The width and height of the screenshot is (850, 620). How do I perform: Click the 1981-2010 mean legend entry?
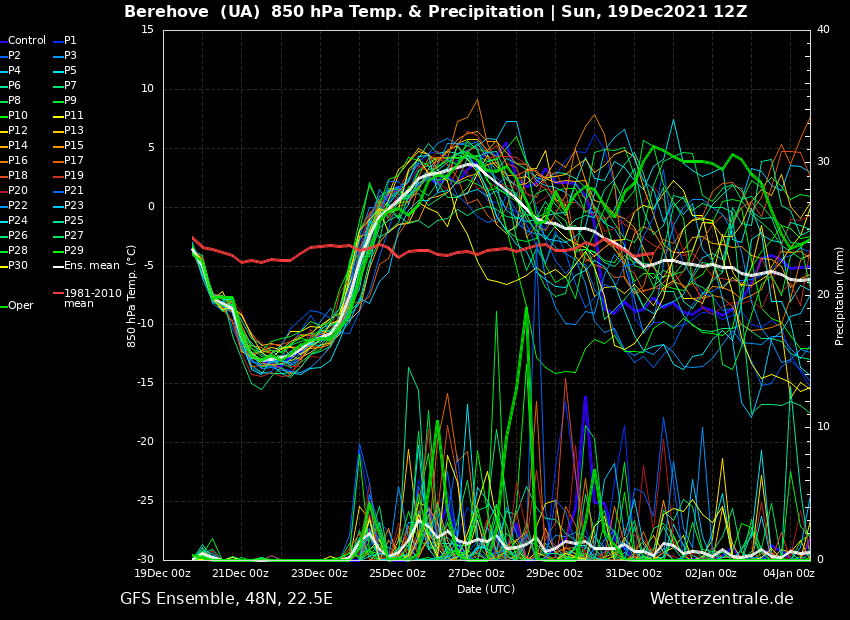click(92, 299)
